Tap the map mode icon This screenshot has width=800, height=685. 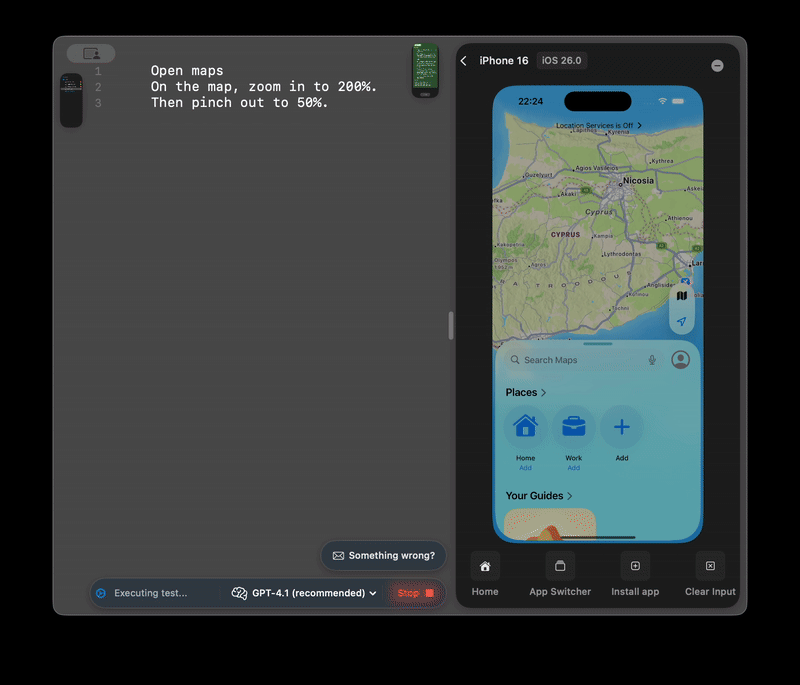click(x=681, y=296)
